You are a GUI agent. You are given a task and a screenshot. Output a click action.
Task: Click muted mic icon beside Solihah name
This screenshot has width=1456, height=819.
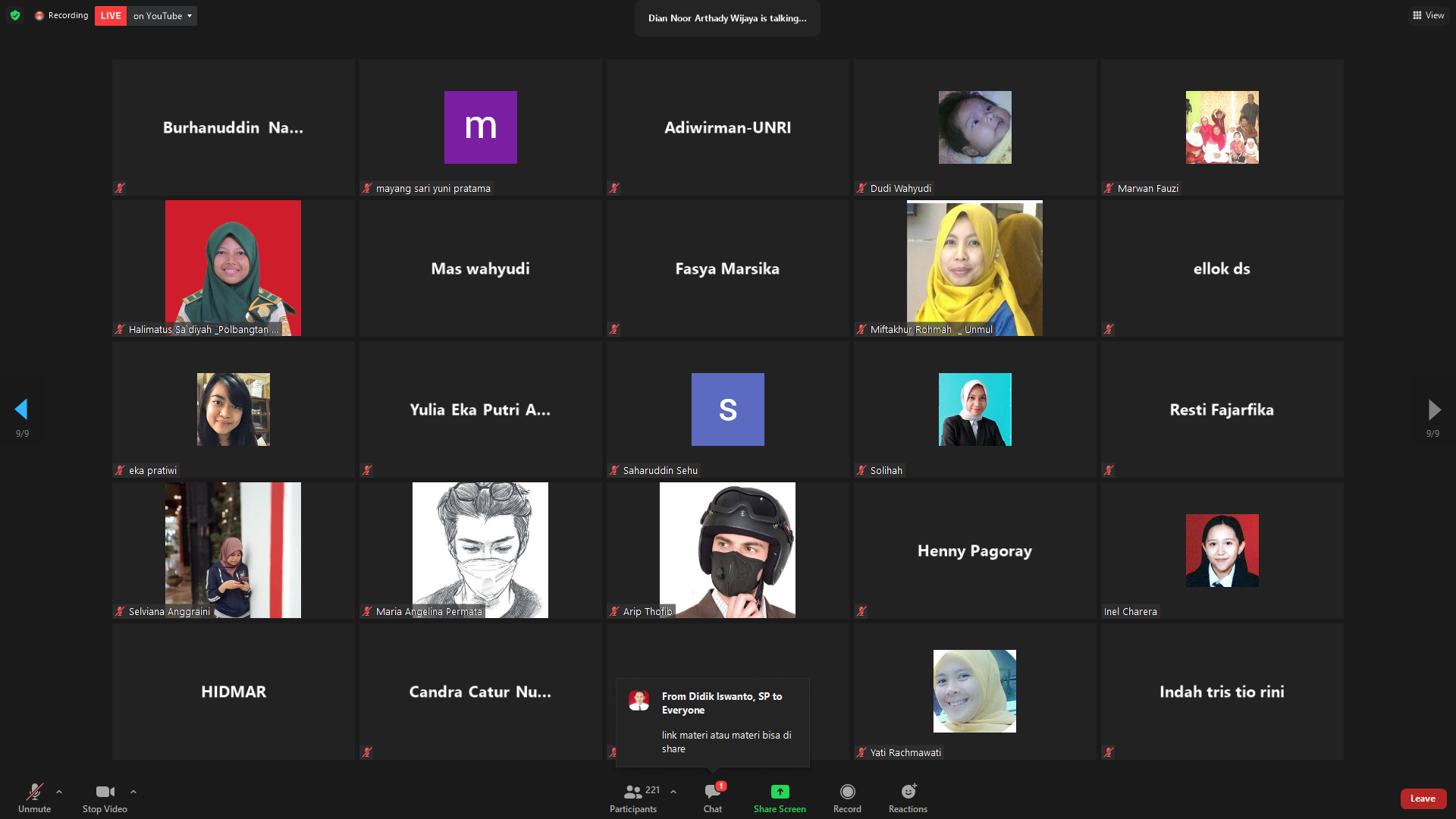pyautogui.click(x=861, y=470)
